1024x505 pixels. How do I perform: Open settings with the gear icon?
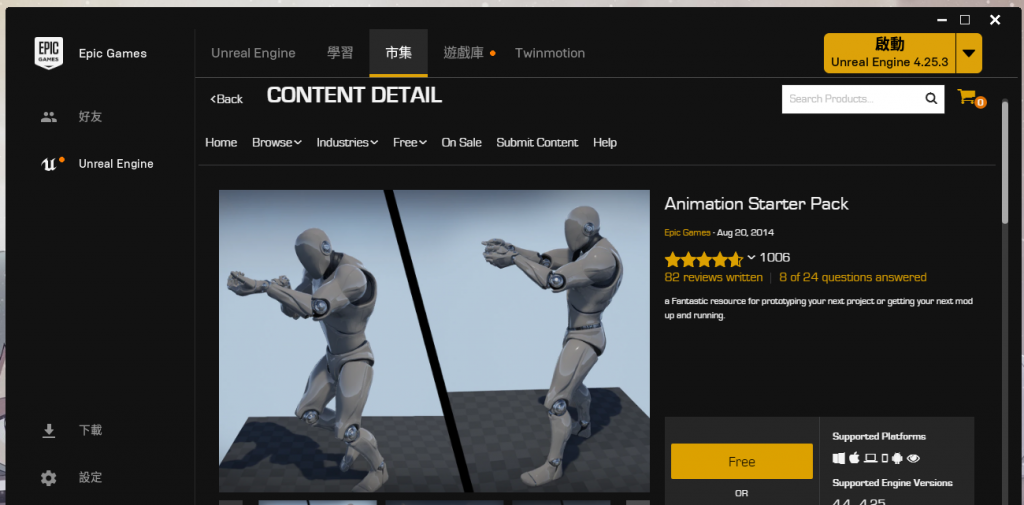point(49,478)
